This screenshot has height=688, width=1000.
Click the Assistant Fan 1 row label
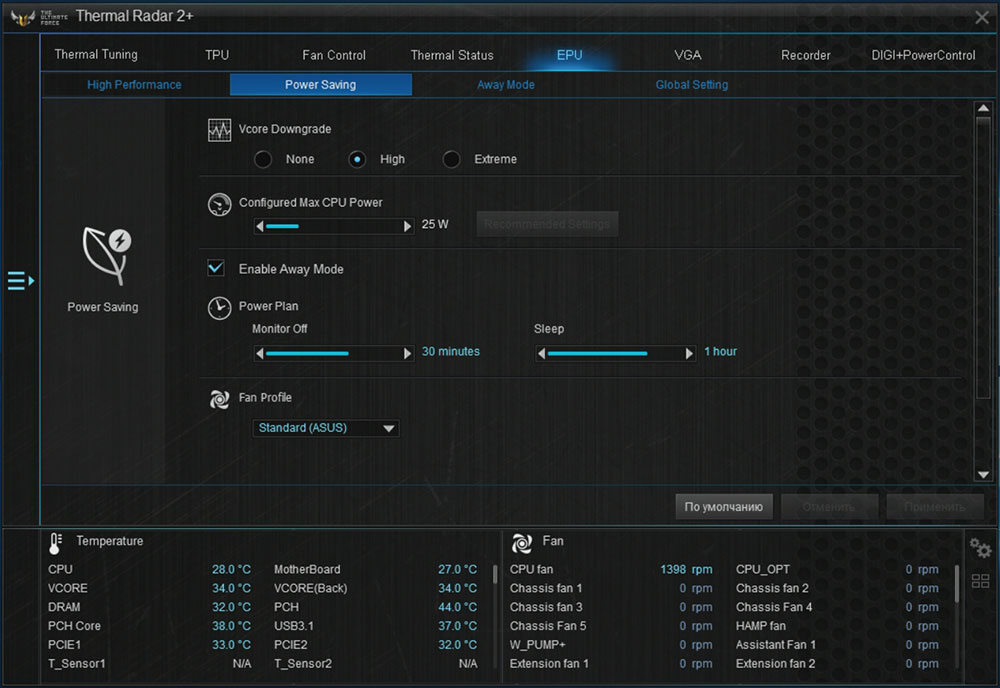(776, 645)
